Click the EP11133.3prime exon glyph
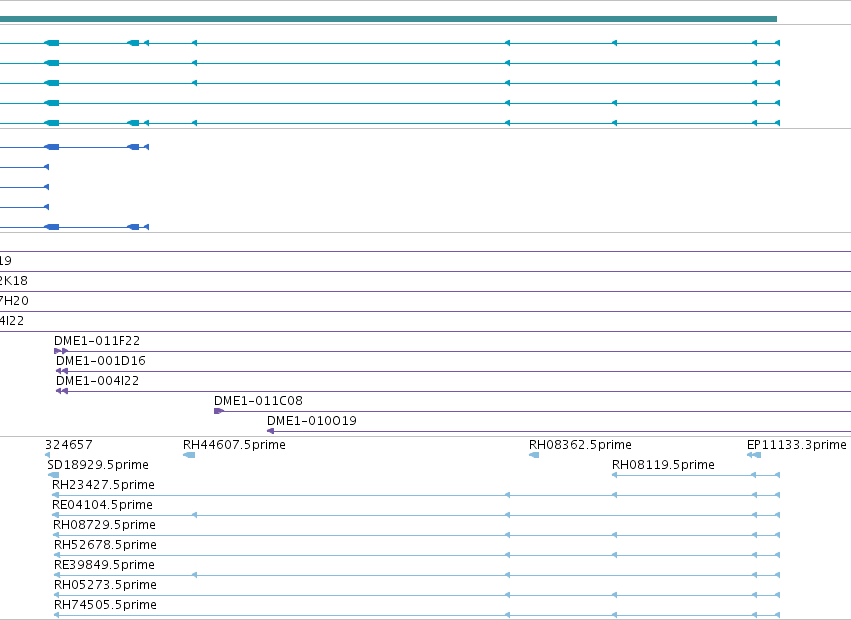 pyautogui.click(x=754, y=455)
